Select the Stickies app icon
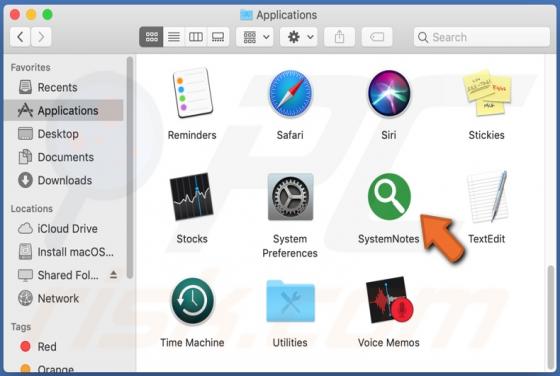Image resolution: width=560 pixels, height=376 pixels. (x=487, y=93)
